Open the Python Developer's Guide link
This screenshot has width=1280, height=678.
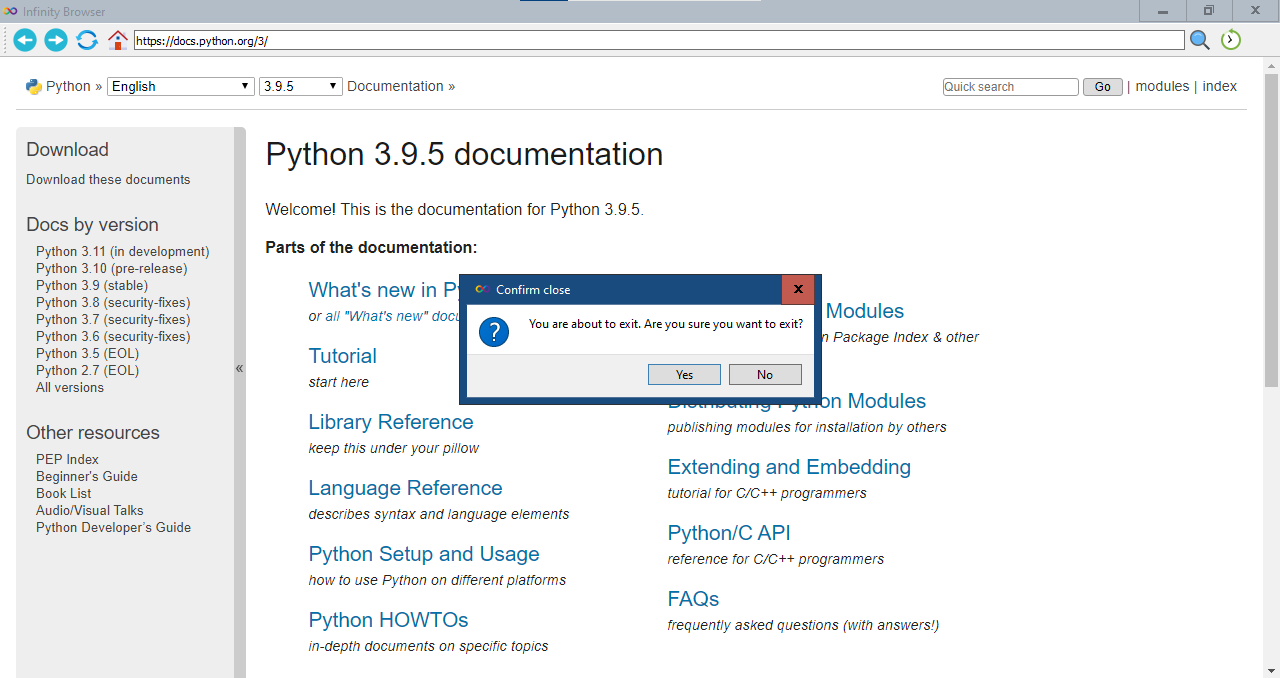(114, 528)
